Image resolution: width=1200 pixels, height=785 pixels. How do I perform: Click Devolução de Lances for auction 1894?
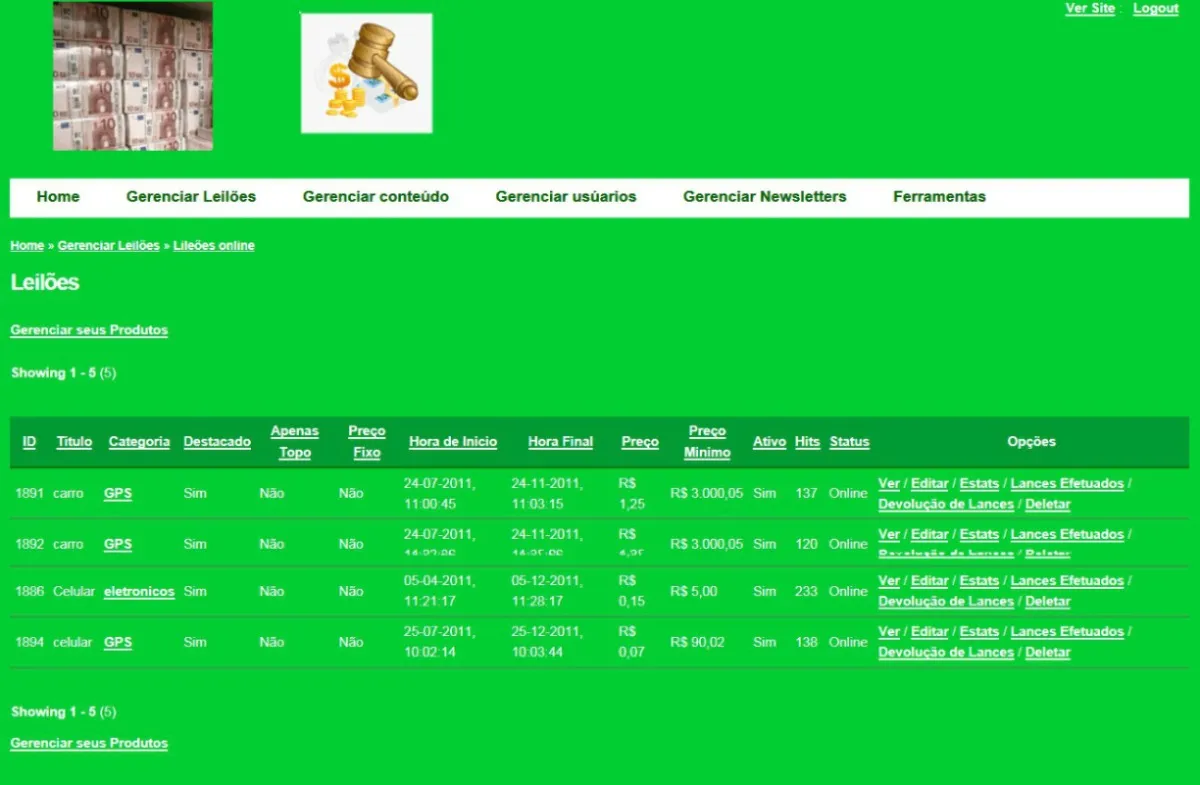pyautogui.click(x=946, y=653)
